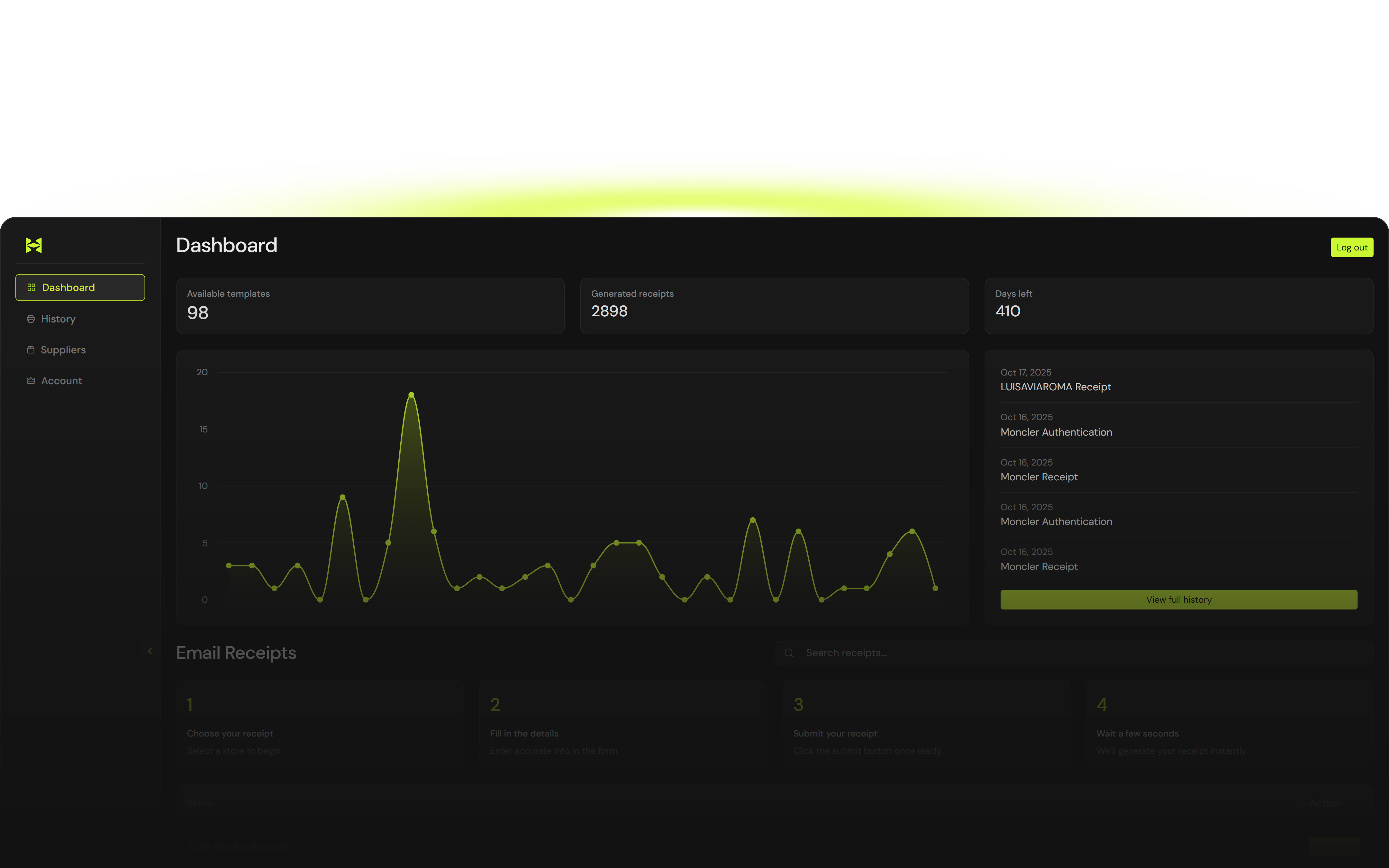
Task: Open the LUISAVIAROMA Receipt history entry
Action: click(1055, 387)
